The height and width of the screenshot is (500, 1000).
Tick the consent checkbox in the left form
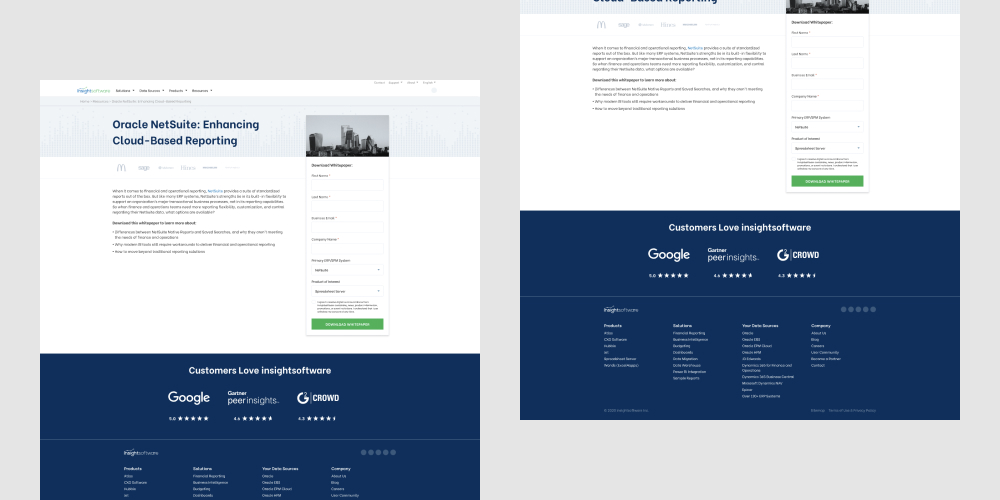coord(315,302)
